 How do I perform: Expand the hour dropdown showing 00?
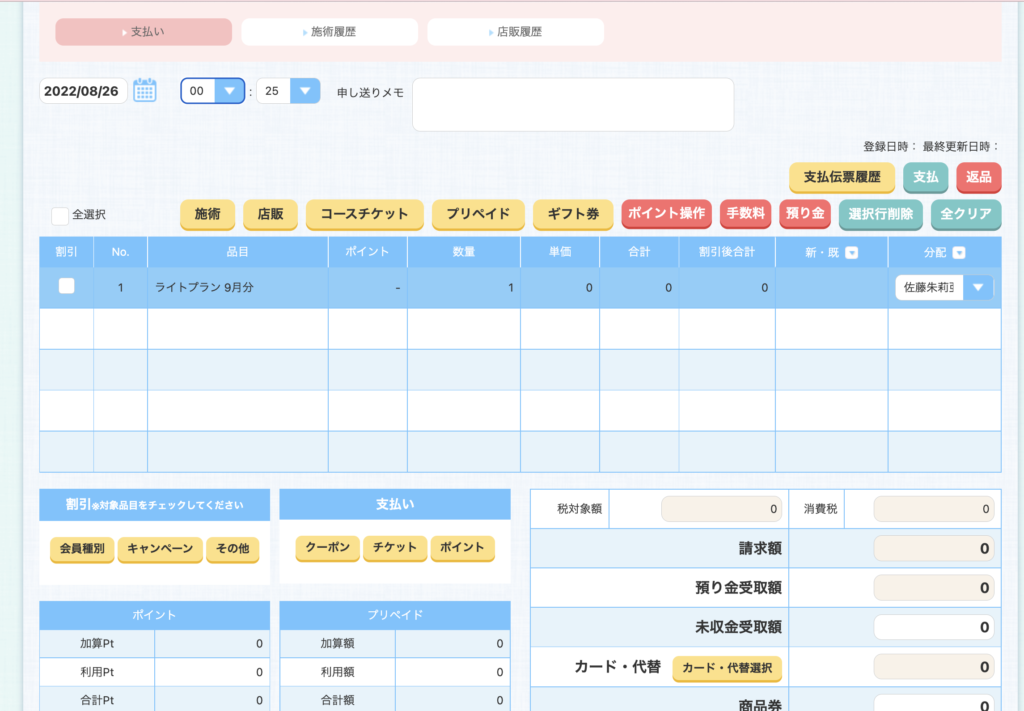click(x=229, y=91)
